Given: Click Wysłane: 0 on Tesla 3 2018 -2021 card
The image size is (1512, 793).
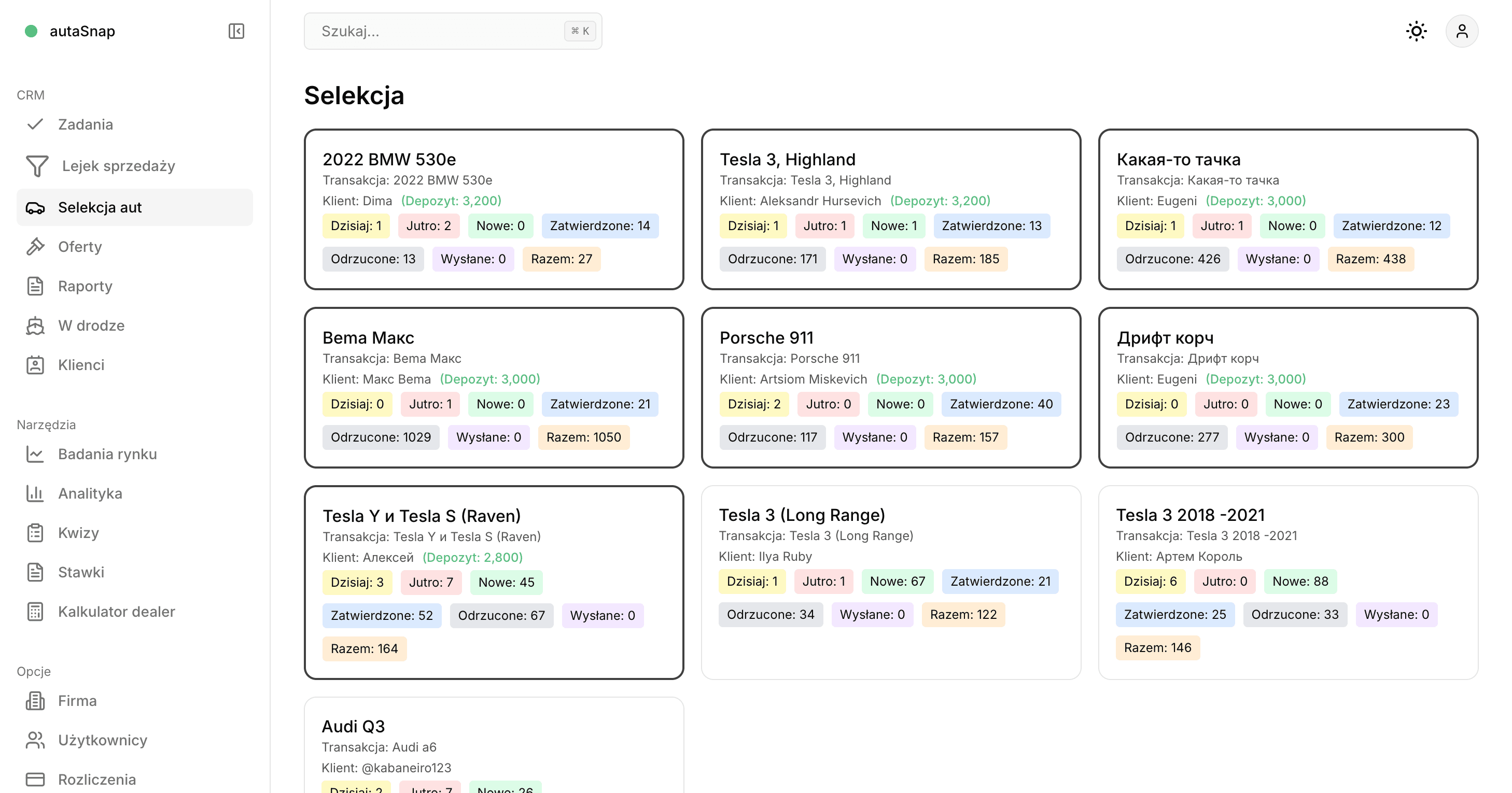Looking at the screenshot, I should click(1396, 614).
